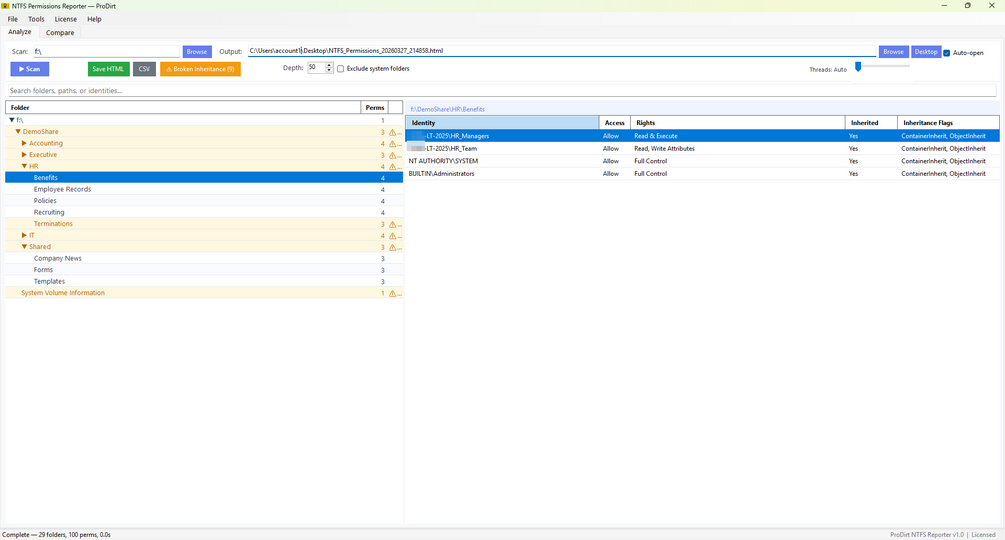Adjust the Threads slider handle
The width and height of the screenshot is (1005, 540).
[x=858, y=67]
